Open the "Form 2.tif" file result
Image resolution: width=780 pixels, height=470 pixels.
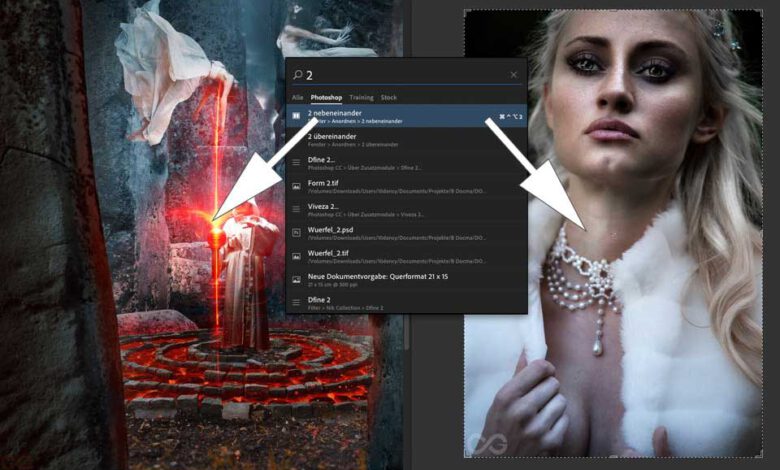[406, 187]
